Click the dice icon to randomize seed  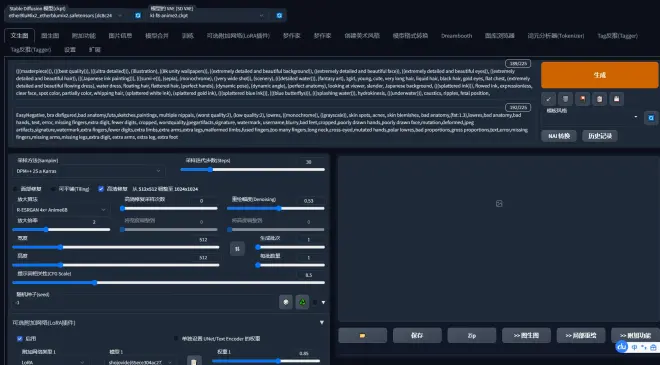tap(286, 302)
